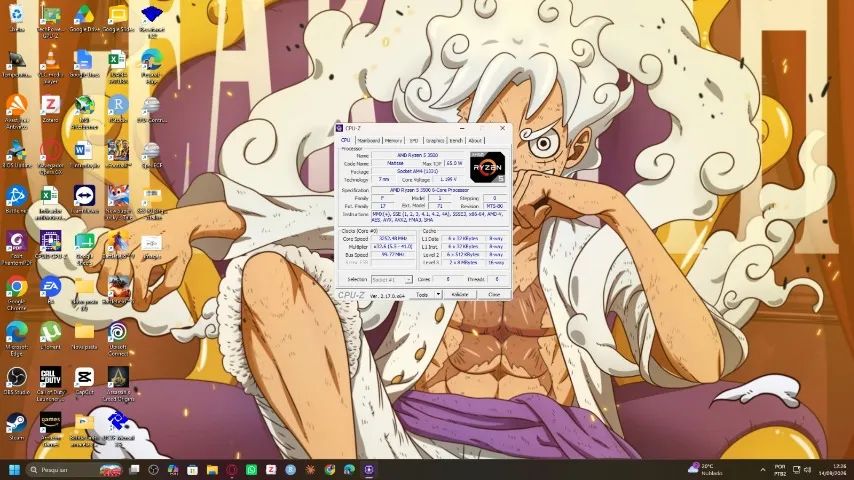854x480 pixels.
Task: Open File Explorer from the taskbar
Action: point(212,470)
